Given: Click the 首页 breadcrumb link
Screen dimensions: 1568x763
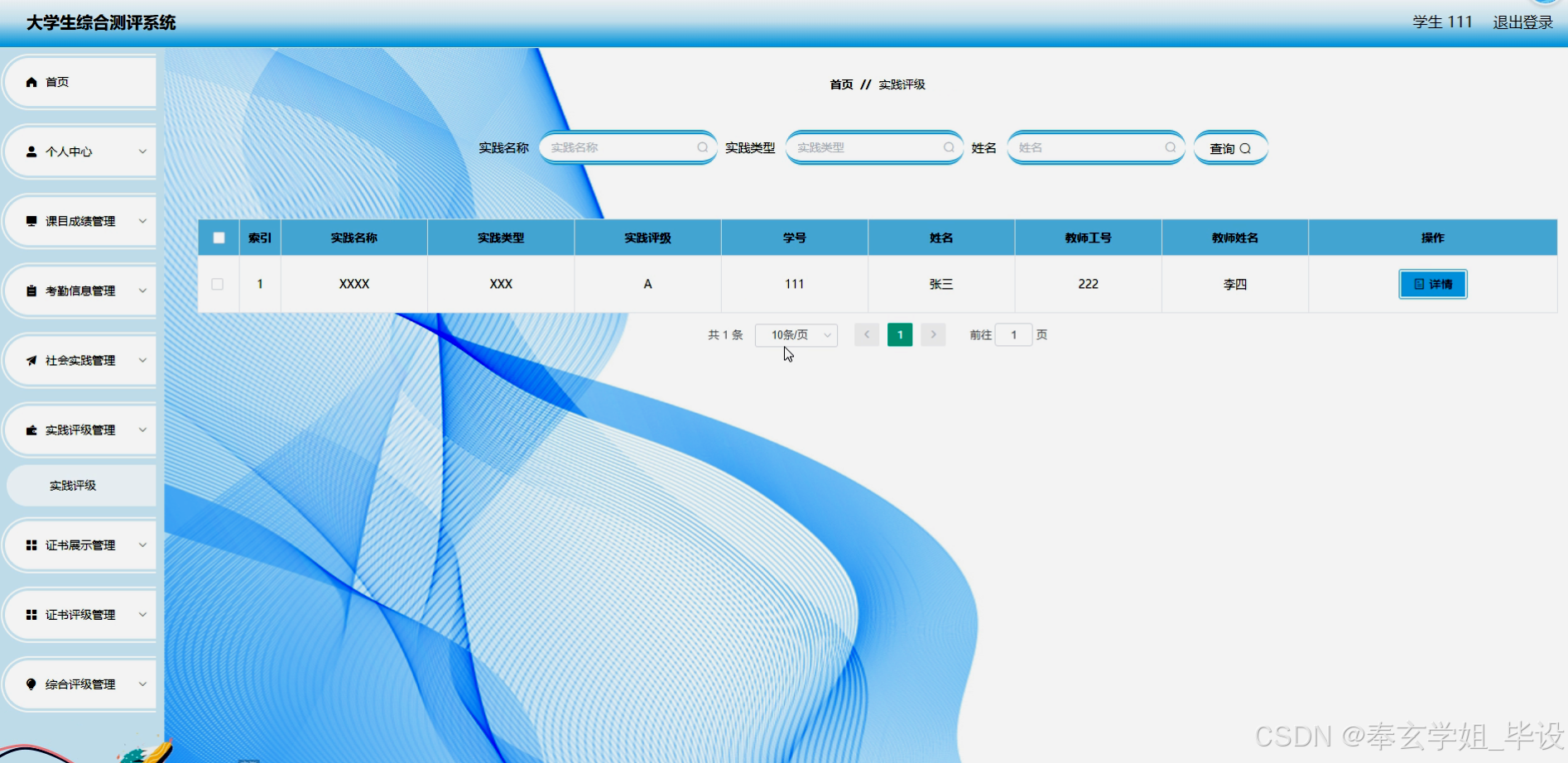Looking at the screenshot, I should tap(841, 84).
